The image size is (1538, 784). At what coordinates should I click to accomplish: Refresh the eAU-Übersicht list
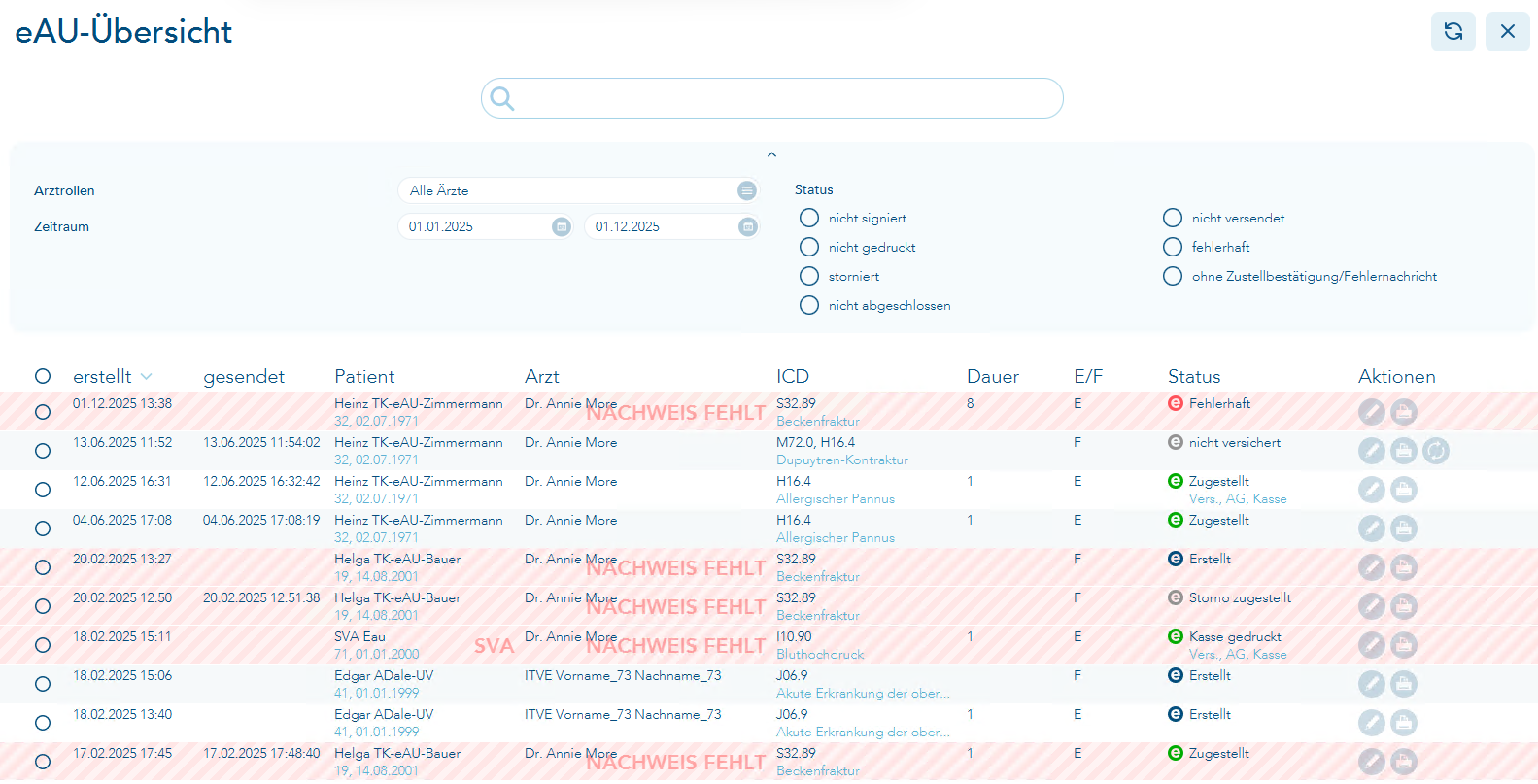click(x=1453, y=32)
